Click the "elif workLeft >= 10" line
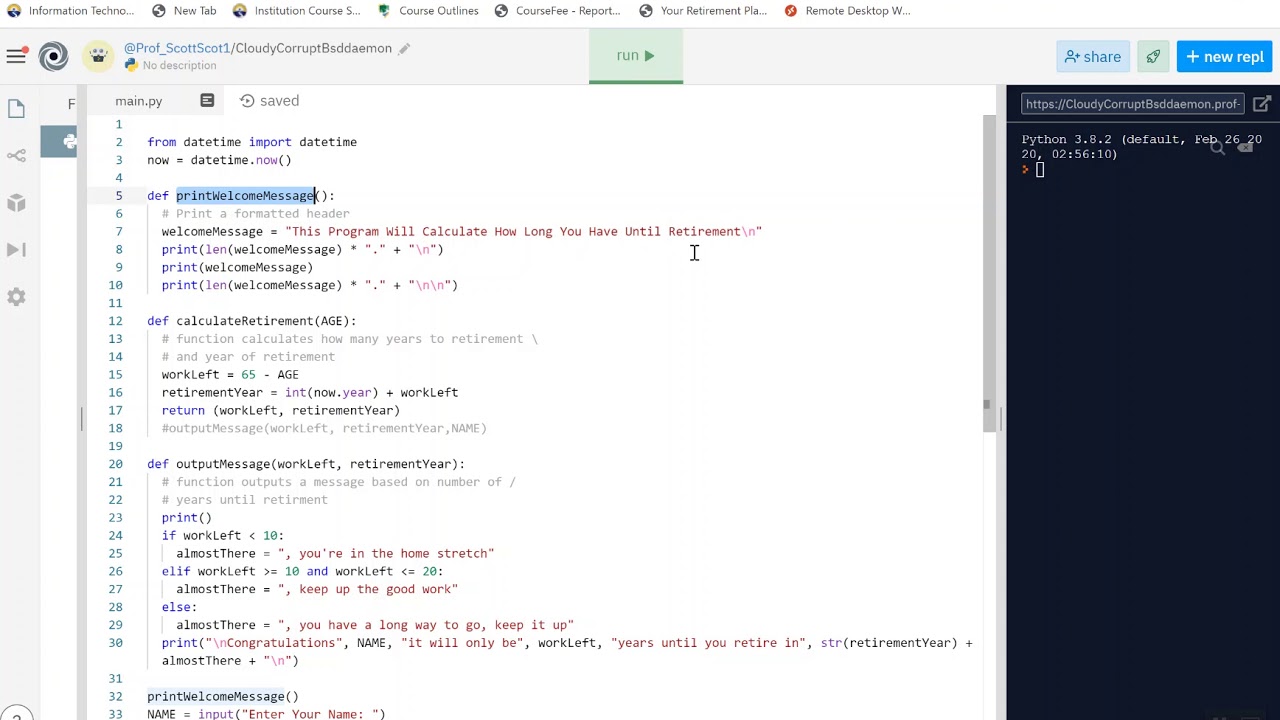Viewport: 1280px width, 720px height. coord(302,571)
